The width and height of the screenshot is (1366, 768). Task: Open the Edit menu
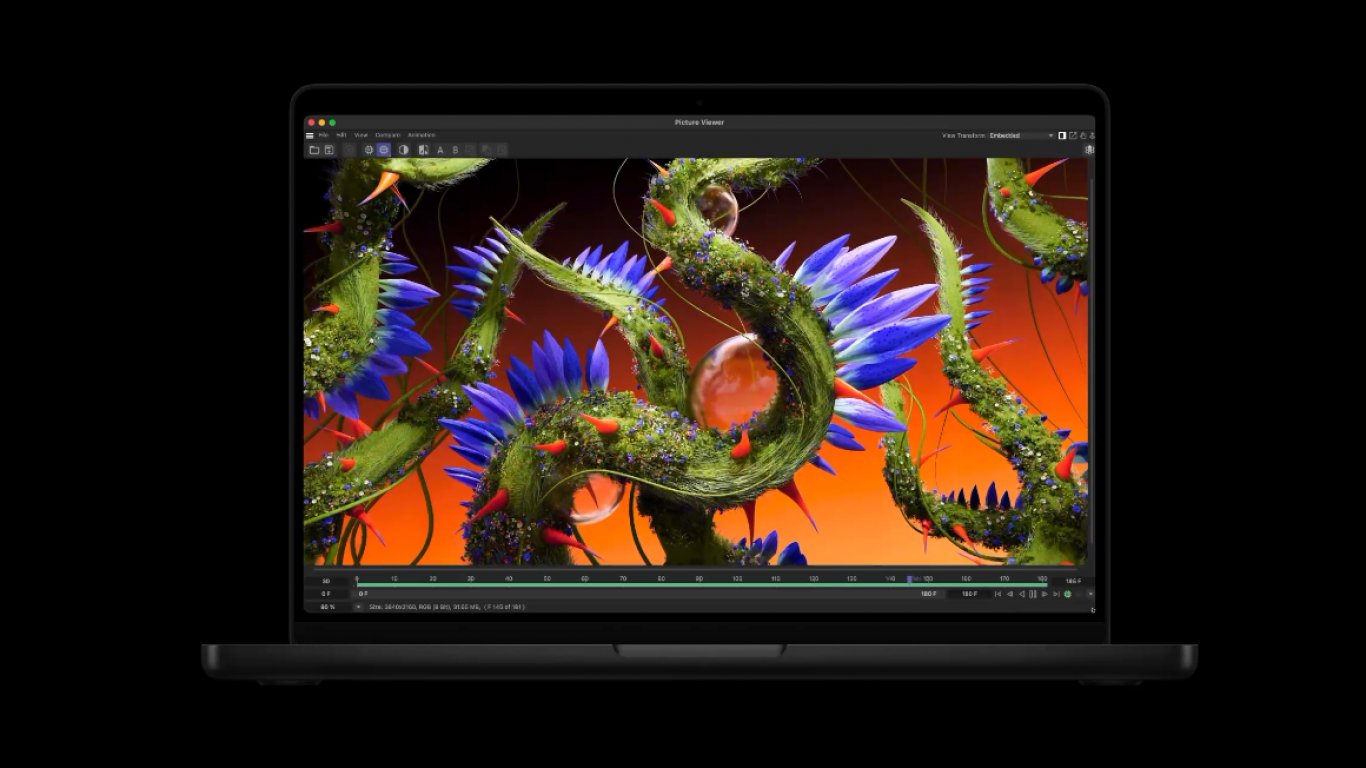(x=341, y=135)
